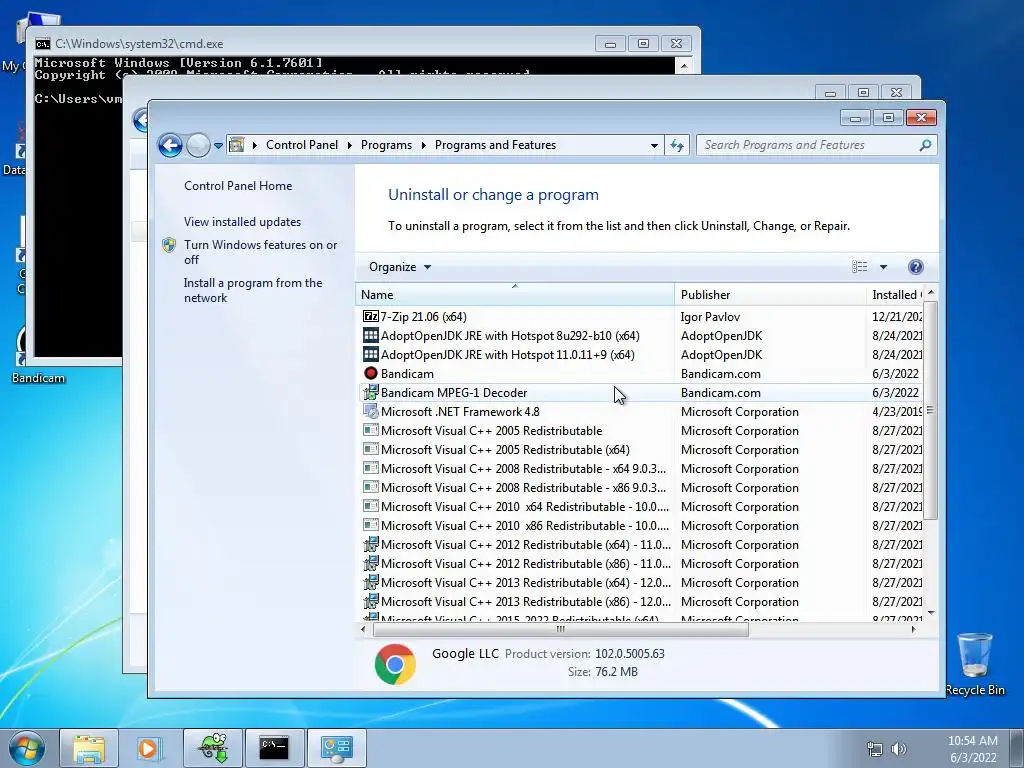
Task: Sort by the Name column header
Action: [x=515, y=295]
